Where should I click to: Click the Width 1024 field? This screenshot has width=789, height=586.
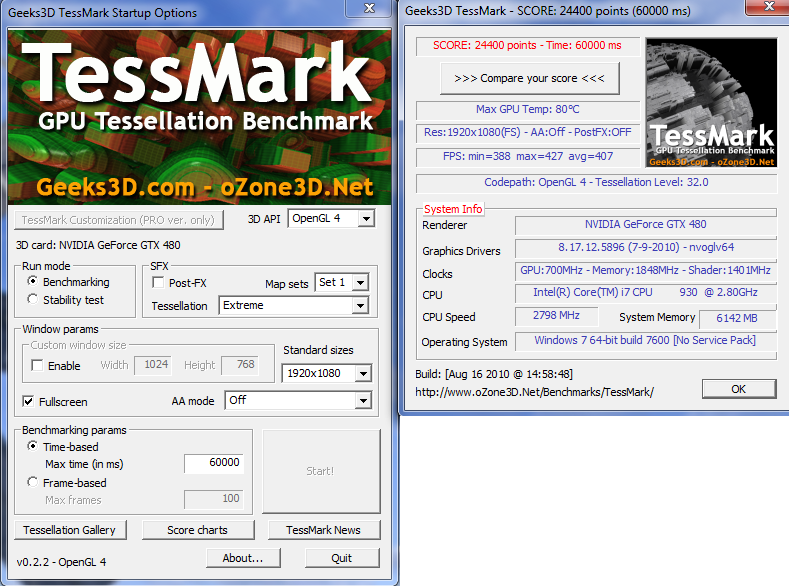153,365
